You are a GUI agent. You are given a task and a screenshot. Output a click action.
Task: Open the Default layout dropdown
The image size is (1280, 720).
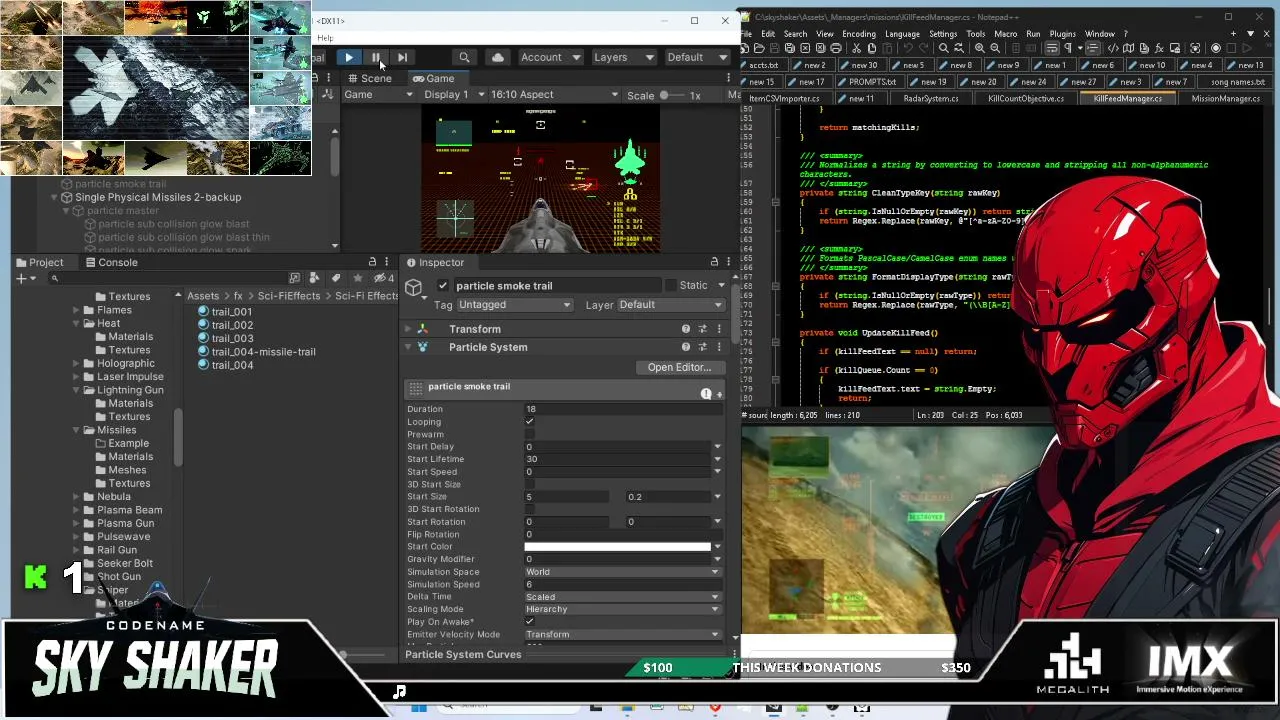[696, 58]
